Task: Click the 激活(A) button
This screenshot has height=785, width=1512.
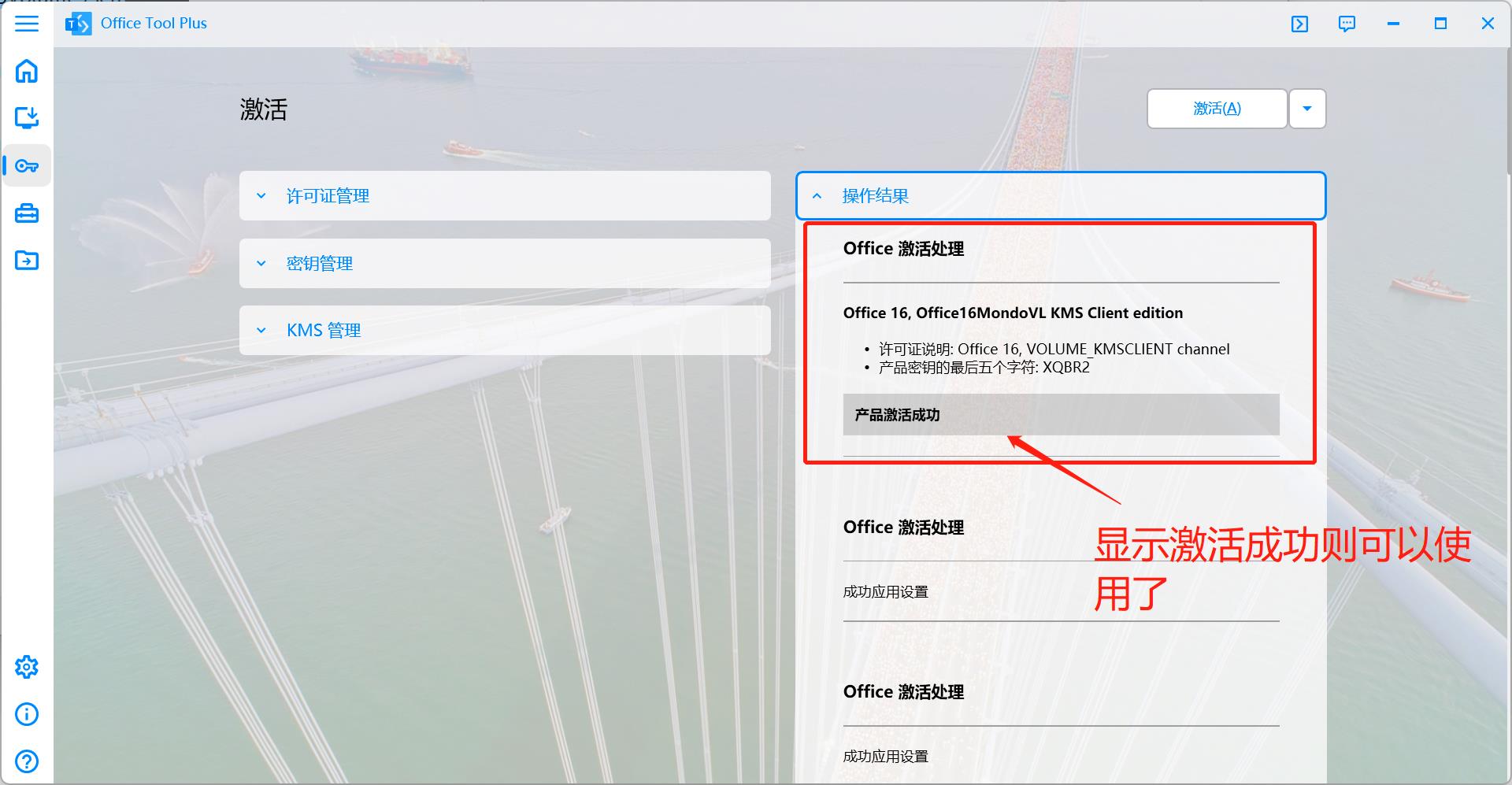Action: [x=1216, y=109]
